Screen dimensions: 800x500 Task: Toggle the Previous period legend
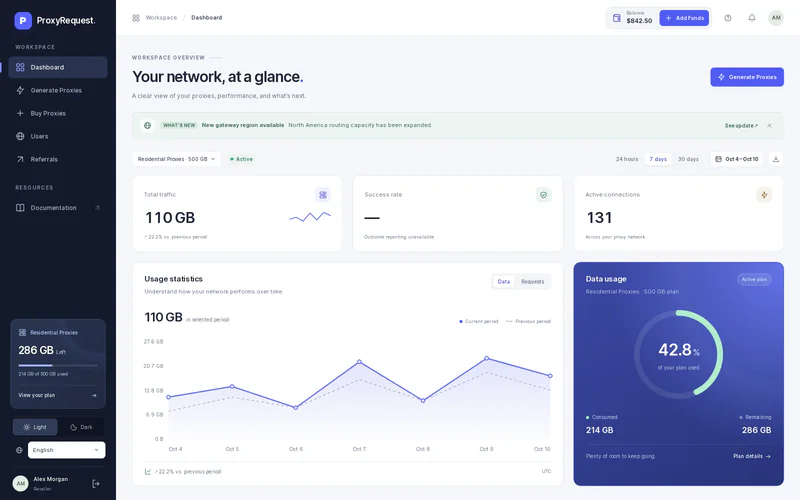pyautogui.click(x=529, y=321)
